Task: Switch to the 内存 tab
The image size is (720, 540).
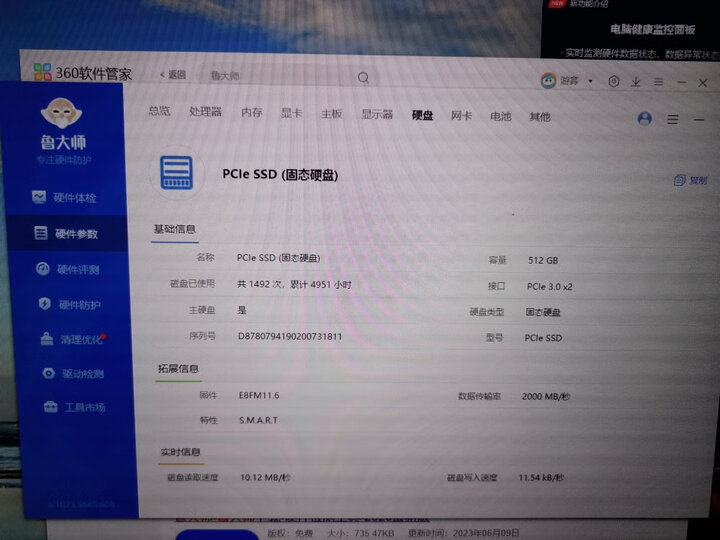Action: pos(251,113)
